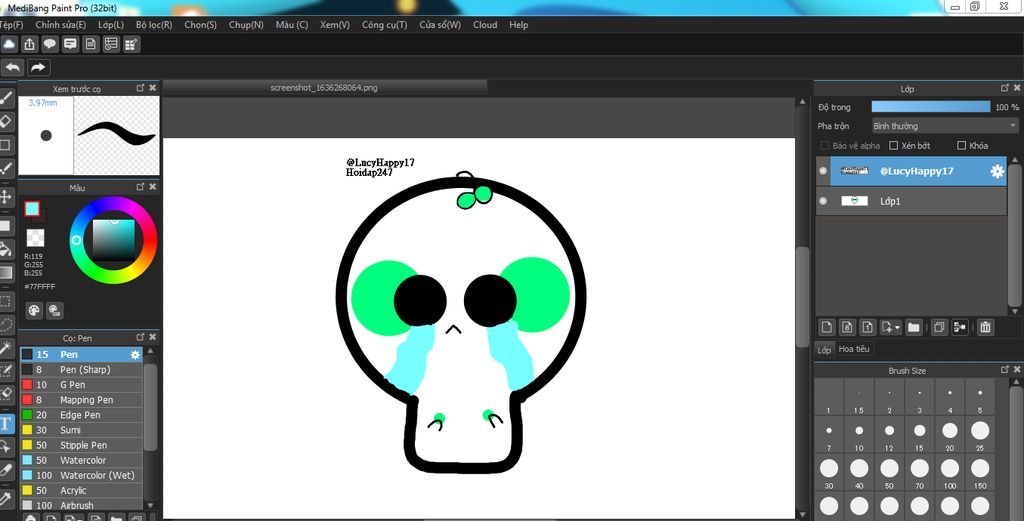The height and width of the screenshot is (521, 1024).
Task: Undock the Lớp layer panel
Action: pos(1005,87)
